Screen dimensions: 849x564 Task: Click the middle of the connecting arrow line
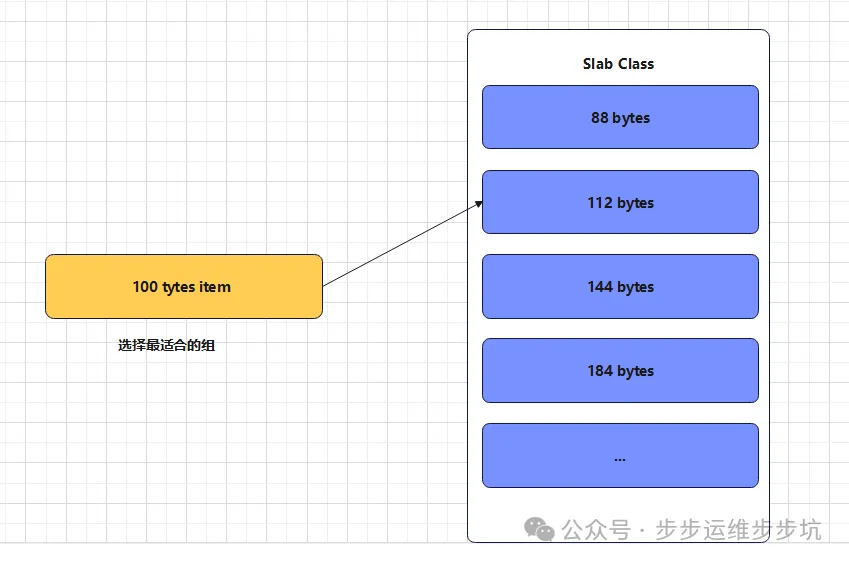pyautogui.click(x=402, y=245)
